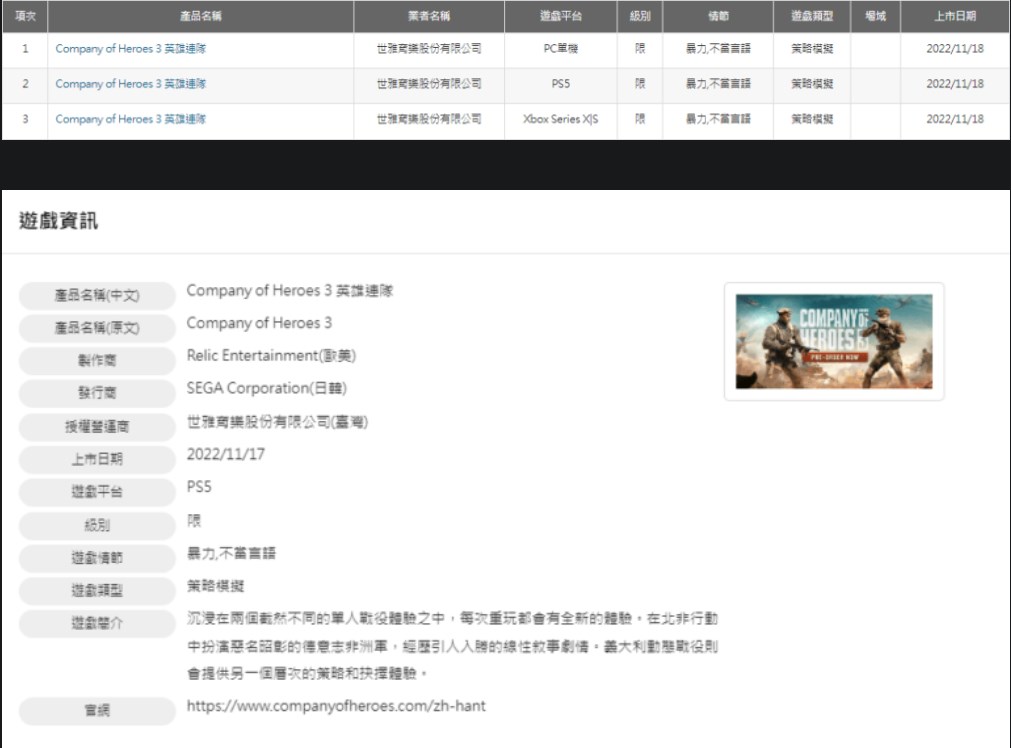Screen dimensions: 1011x748
Task: Select the 產品名稱(中文) field label
Action: click(x=97, y=296)
